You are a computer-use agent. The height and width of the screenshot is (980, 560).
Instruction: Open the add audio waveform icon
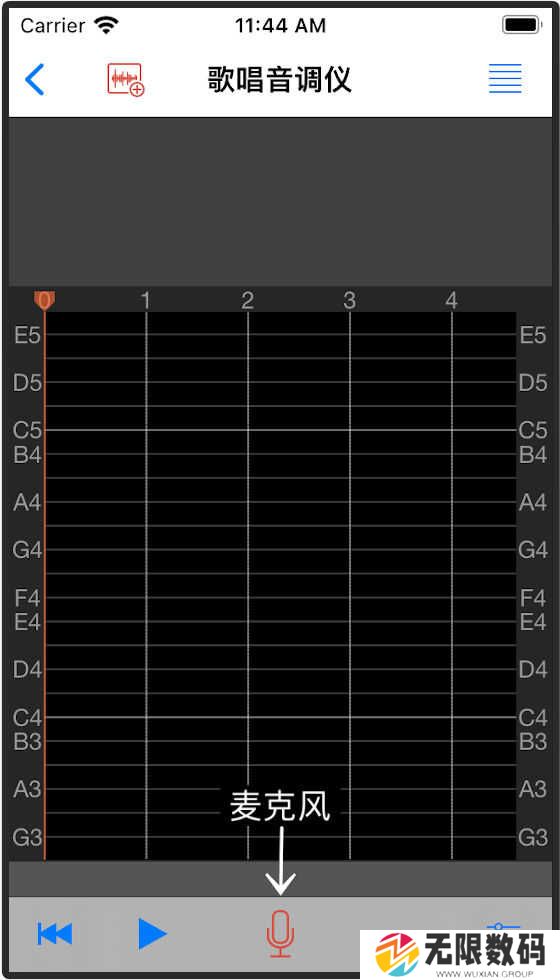pos(126,80)
